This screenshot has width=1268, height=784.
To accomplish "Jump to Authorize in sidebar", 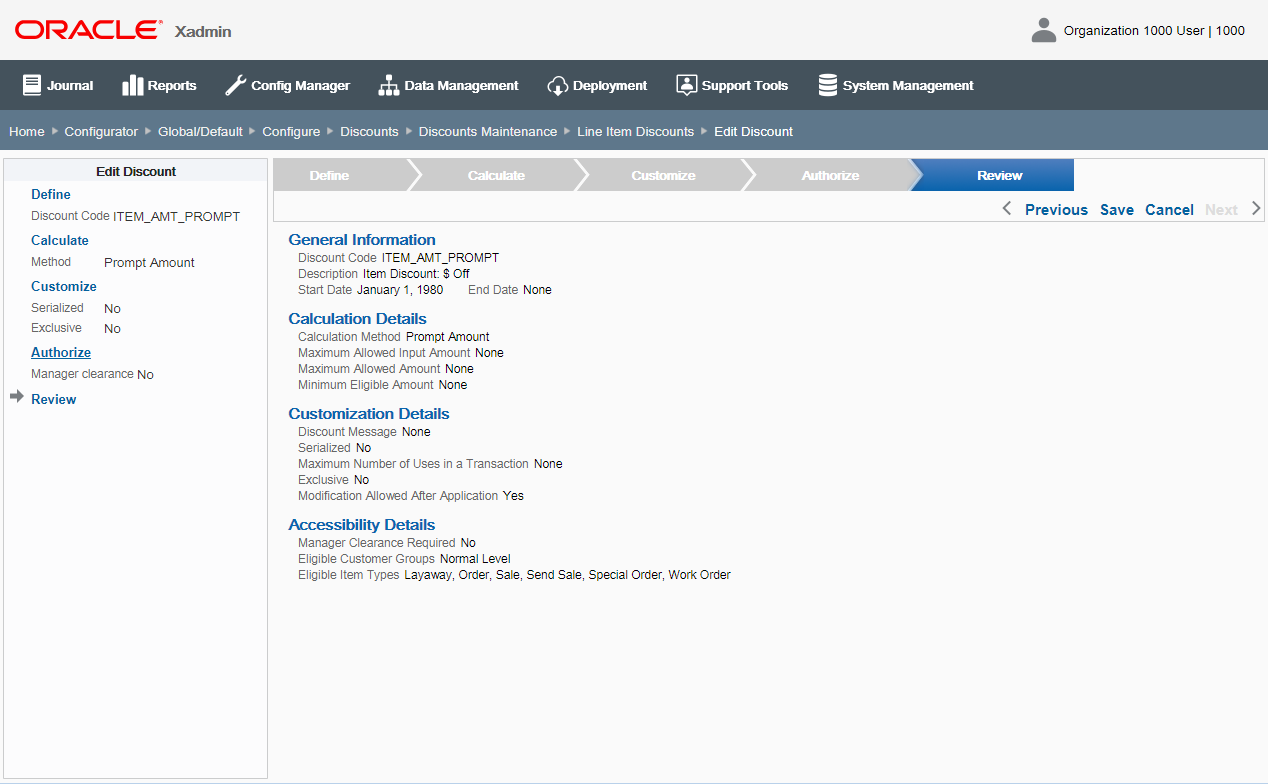I will (61, 352).
